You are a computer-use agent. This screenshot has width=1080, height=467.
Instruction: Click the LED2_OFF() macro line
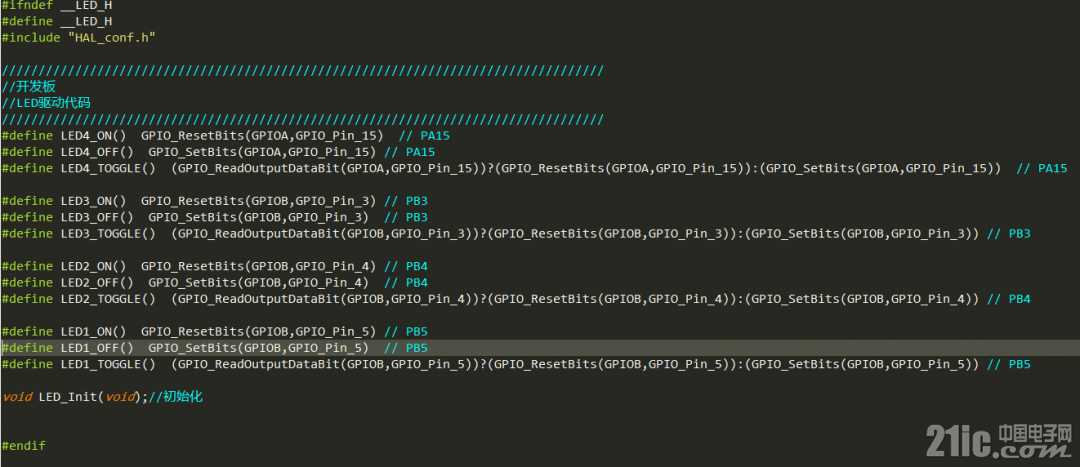pos(214,283)
